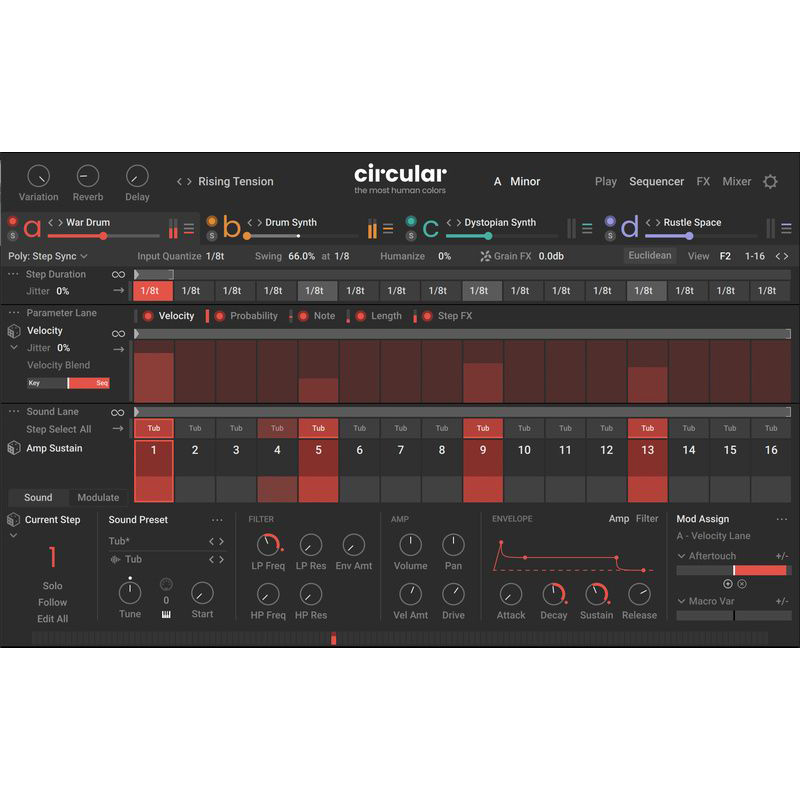Toggle the Probability lane on/off dot

[x=220, y=316]
